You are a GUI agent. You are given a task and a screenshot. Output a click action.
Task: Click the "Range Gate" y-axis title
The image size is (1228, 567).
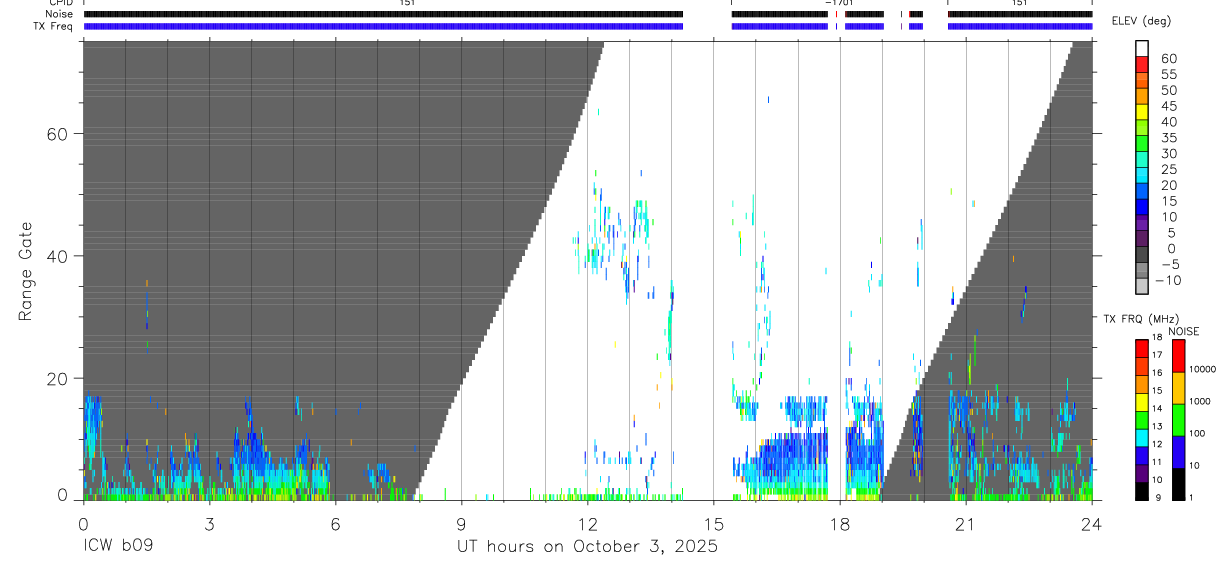(26, 271)
